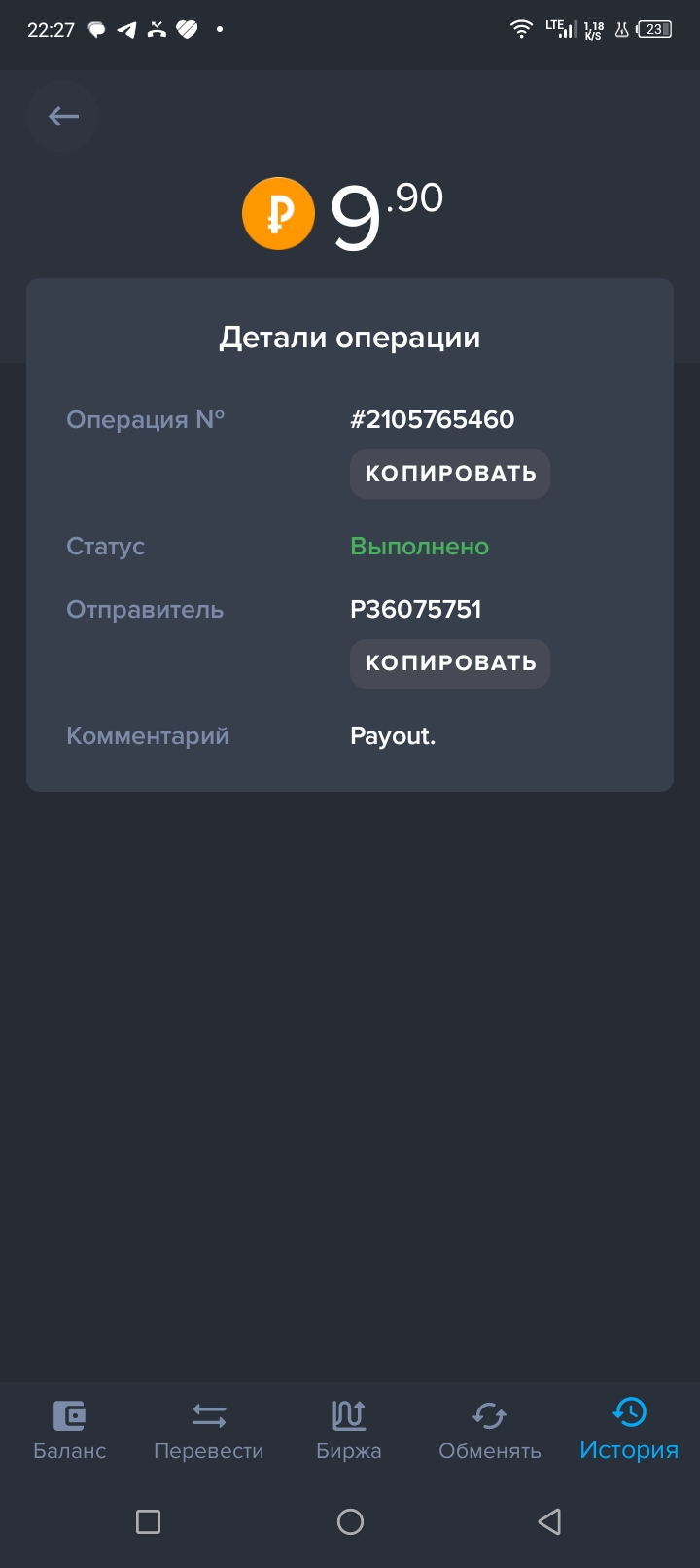Tap the Выполнено status text
This screenshot has width=700, height=1568.
click(x=419, y=547)
